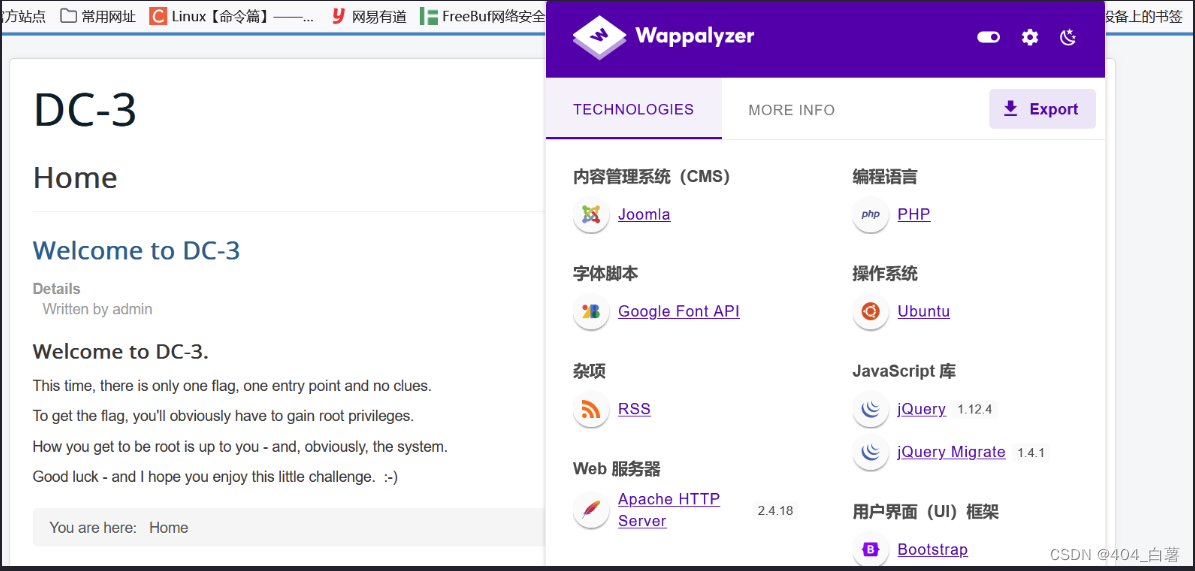Click the Joomla icon
1195x571 pixels.
click(591, 215)
